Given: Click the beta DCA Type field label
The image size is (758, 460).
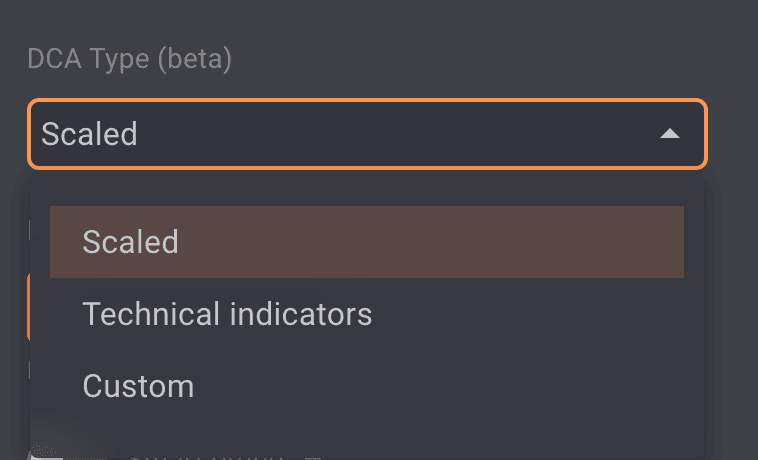Looking at the screenshot, I should 129,60.
